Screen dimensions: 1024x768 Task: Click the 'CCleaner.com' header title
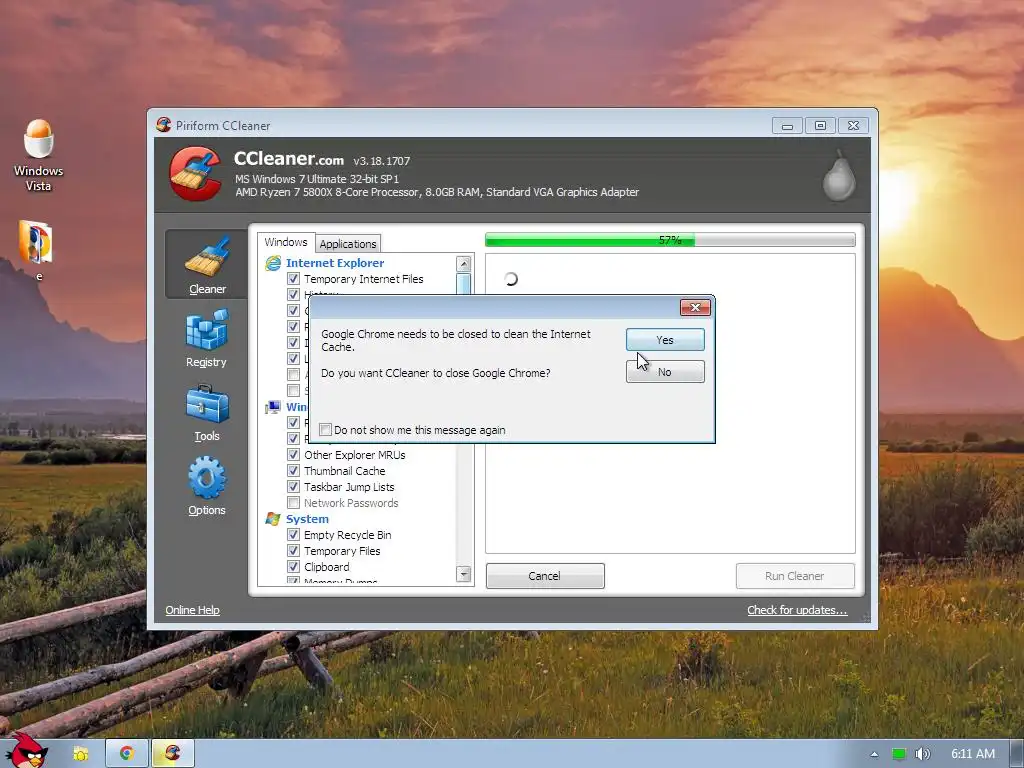(x=289, y=159)
